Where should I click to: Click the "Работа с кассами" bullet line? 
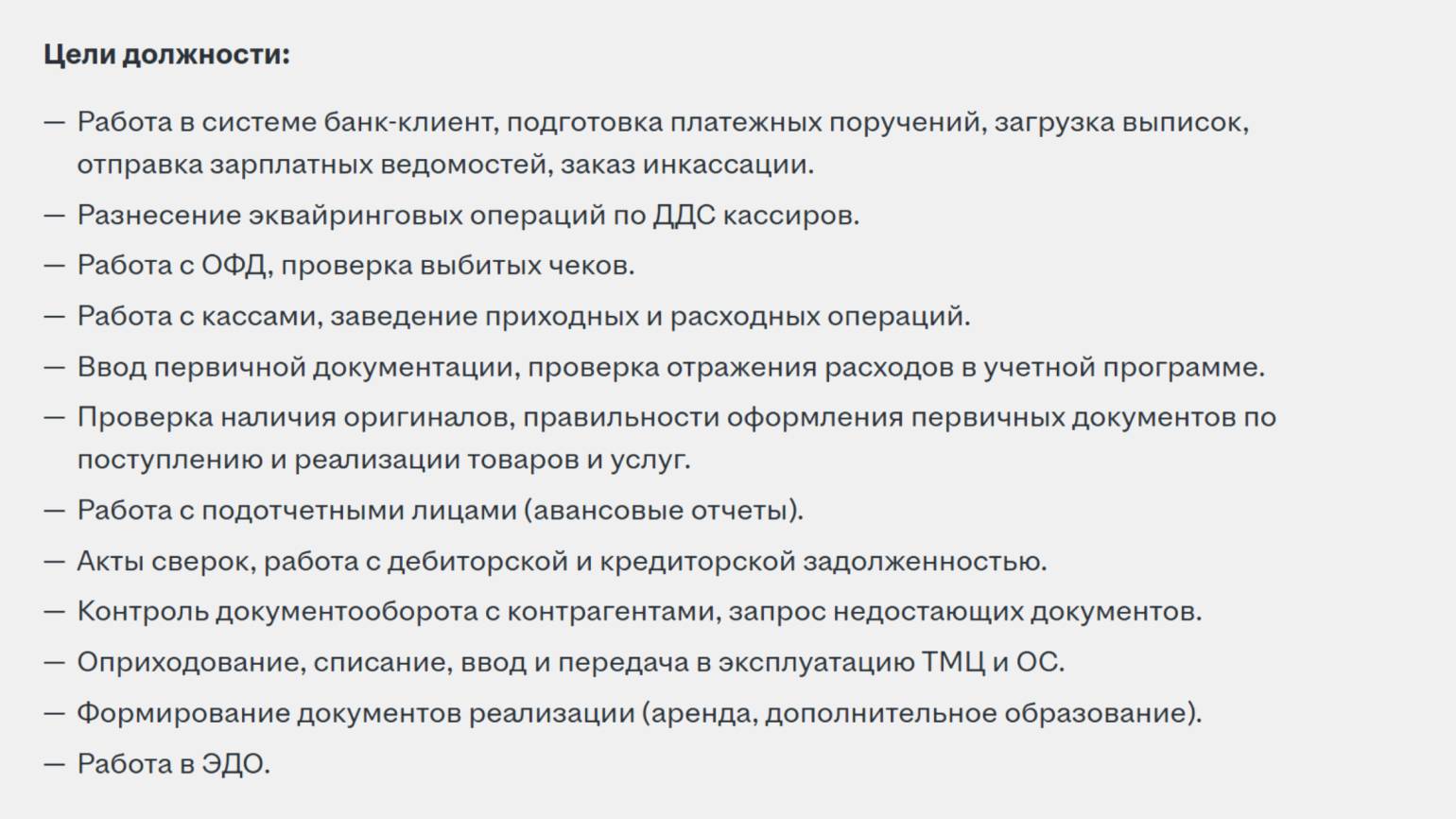(523, 316)
